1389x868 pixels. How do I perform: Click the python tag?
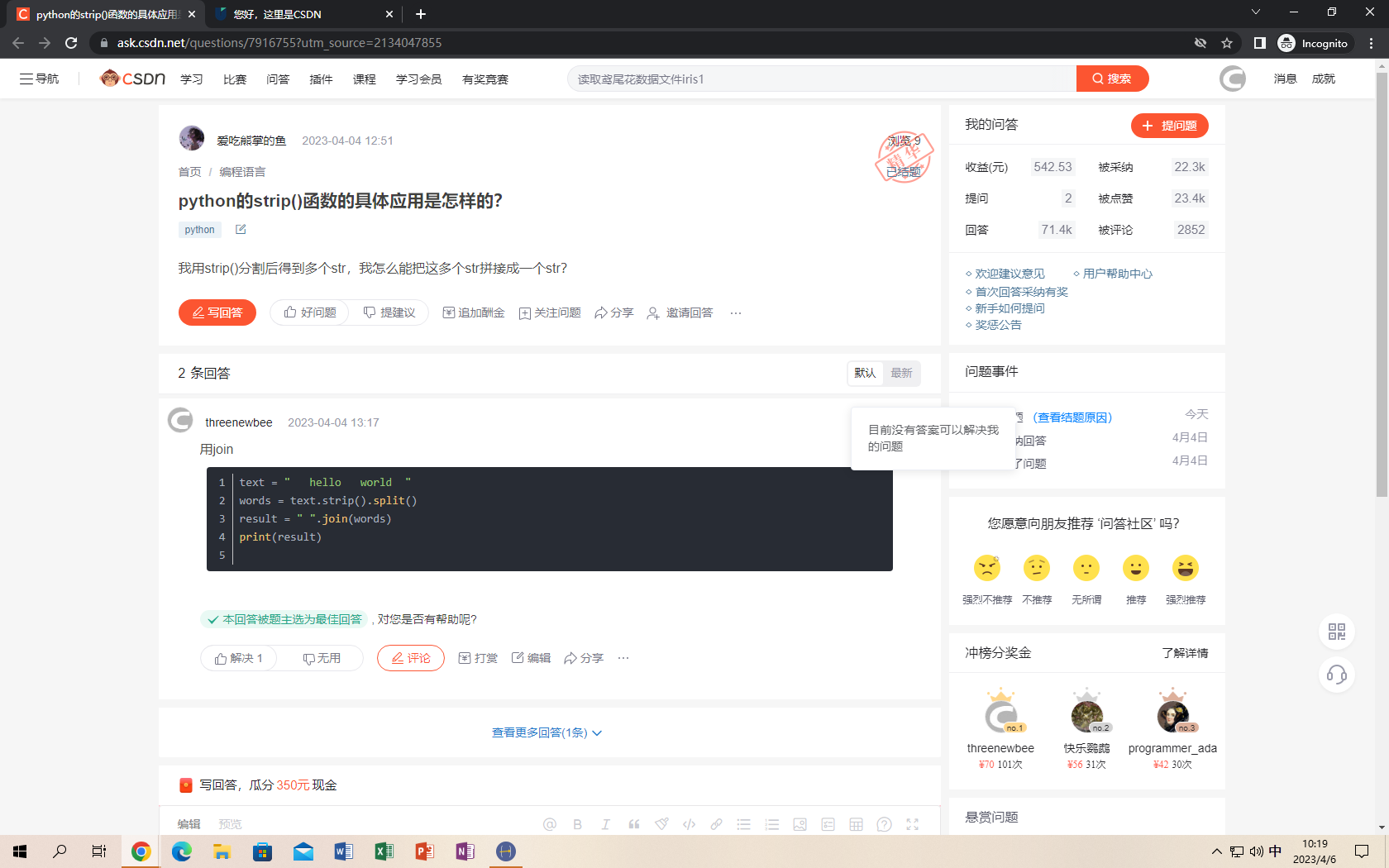point(199,230)
